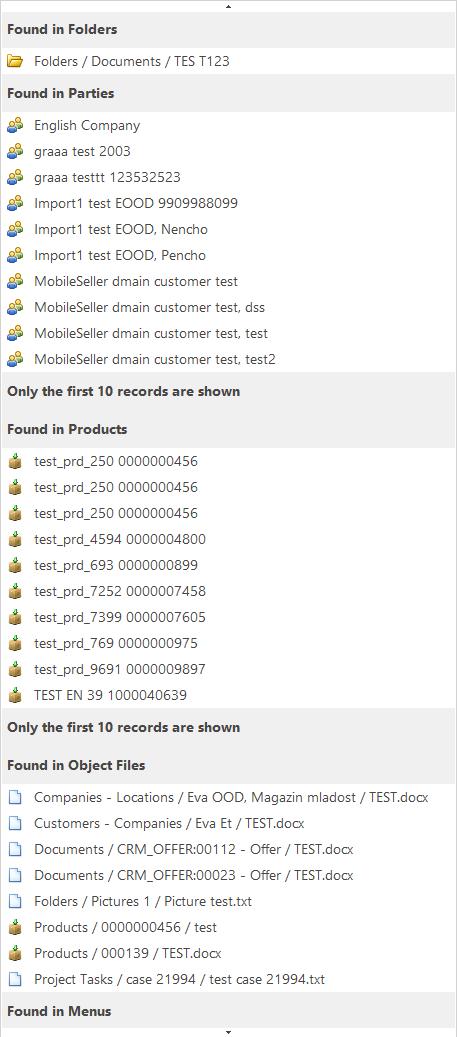Click the party icon next to English Company
Viewport: 457px width, 1037px height.
pos(15,125)
